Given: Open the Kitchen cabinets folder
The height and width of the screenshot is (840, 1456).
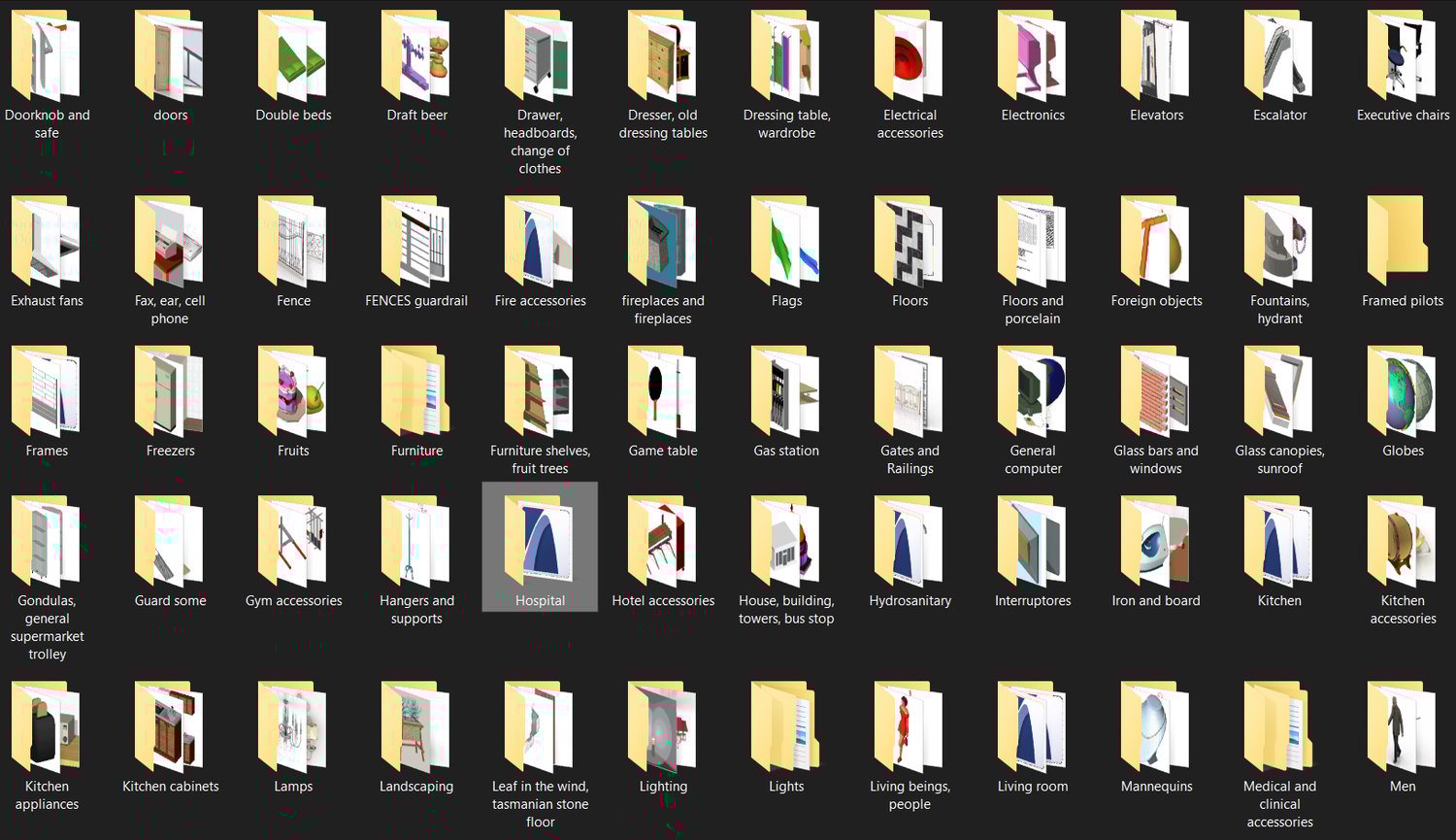Looking at the screenshot, I should tap(170, 726).
